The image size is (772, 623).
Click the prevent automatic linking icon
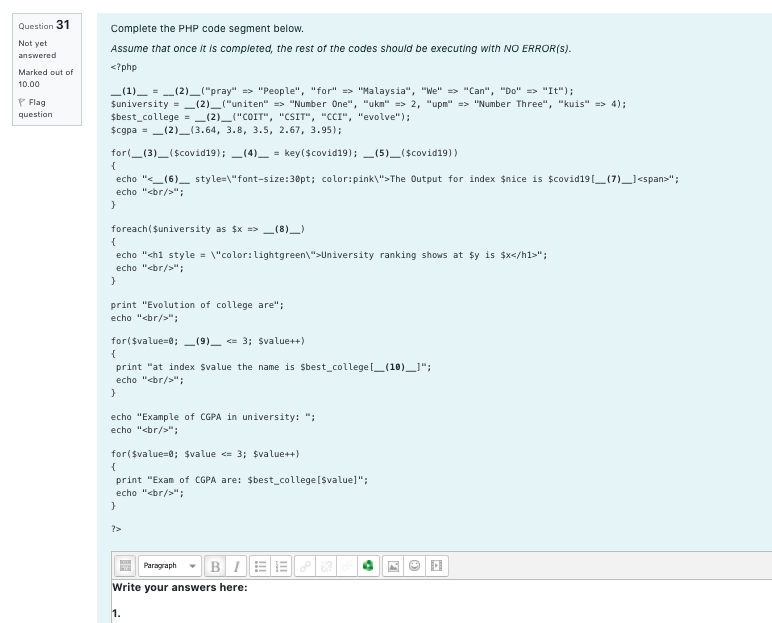point(347,566)
